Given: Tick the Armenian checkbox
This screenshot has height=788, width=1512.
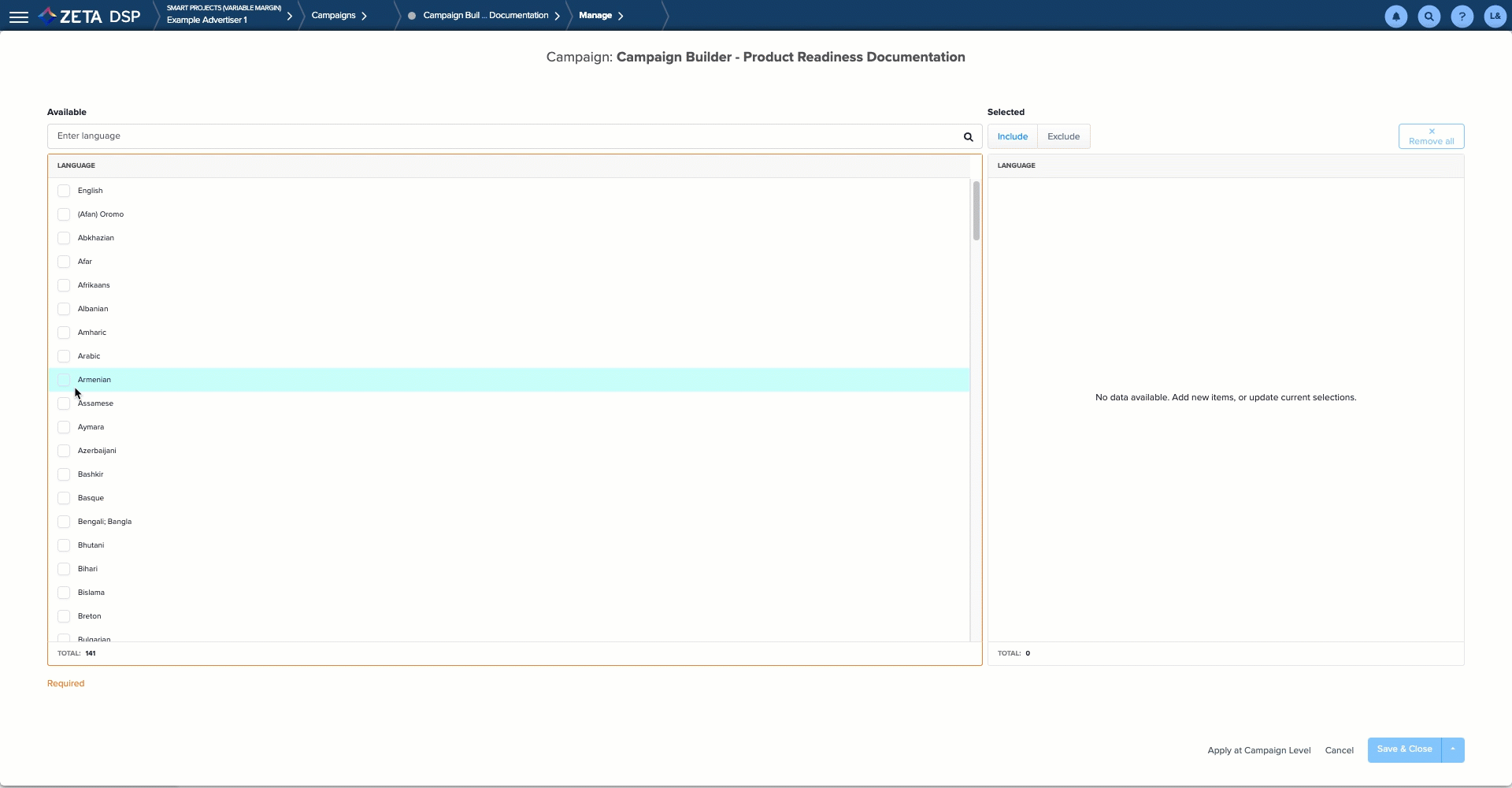Looking at the screenshot, I should [64, 380].
